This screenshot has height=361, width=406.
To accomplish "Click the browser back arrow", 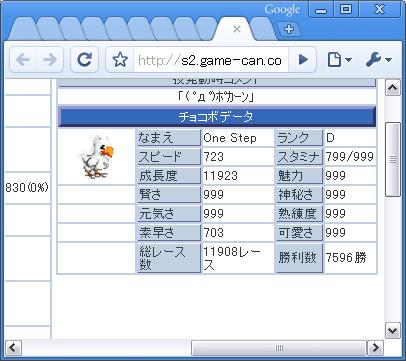I will point(23,60).
